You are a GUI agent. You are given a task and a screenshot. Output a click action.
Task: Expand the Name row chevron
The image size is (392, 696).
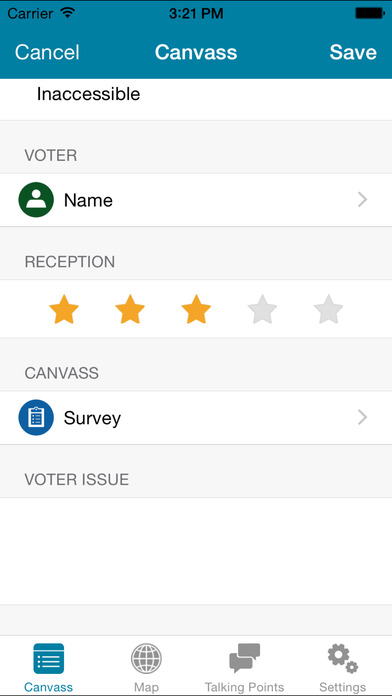[x=363, y=200]
